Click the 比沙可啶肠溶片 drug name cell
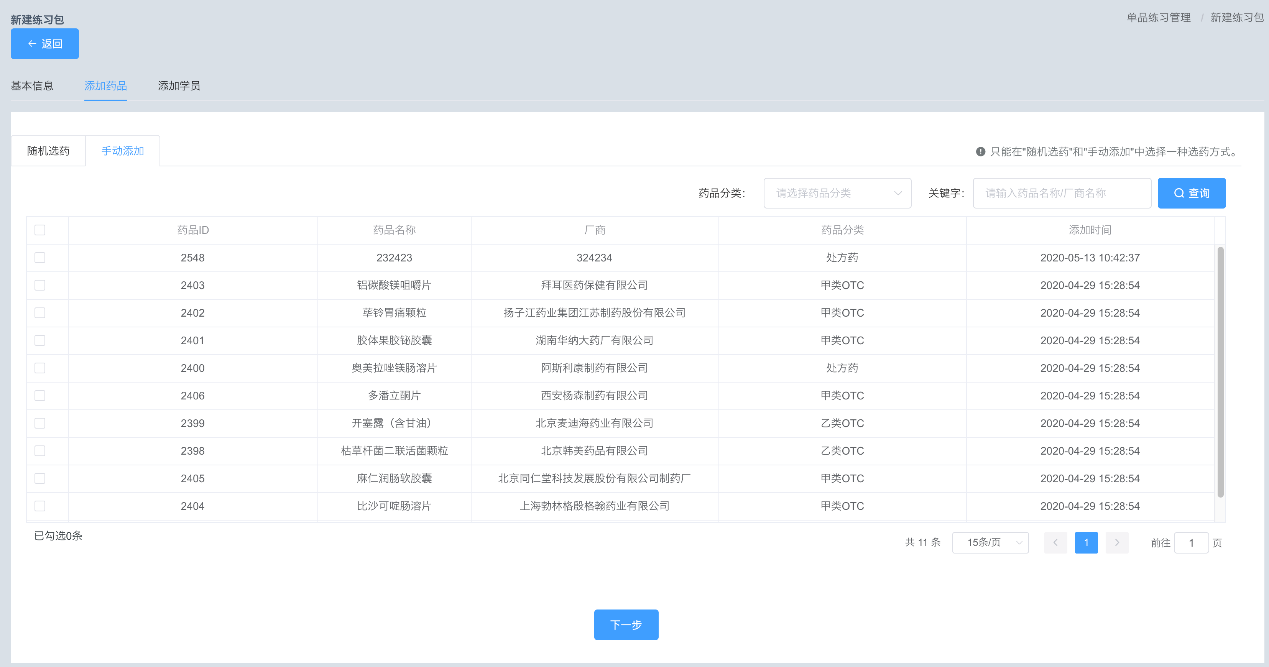The image size is (1269, 667). [394, 506]
